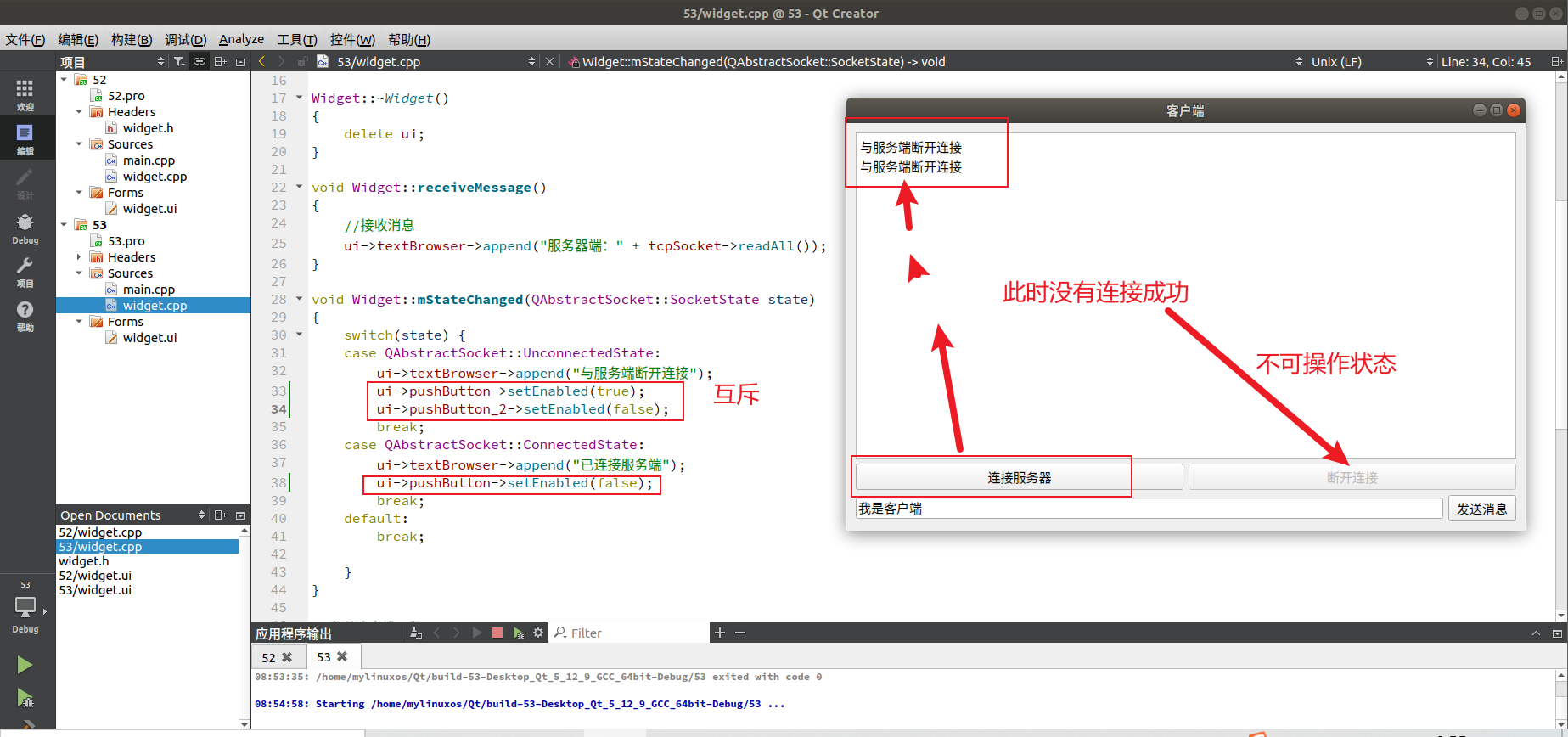The height and width of the screenshot is (737, 1568).
Task: Close the 52 output tab with its X
Action: tap(287, 657)
